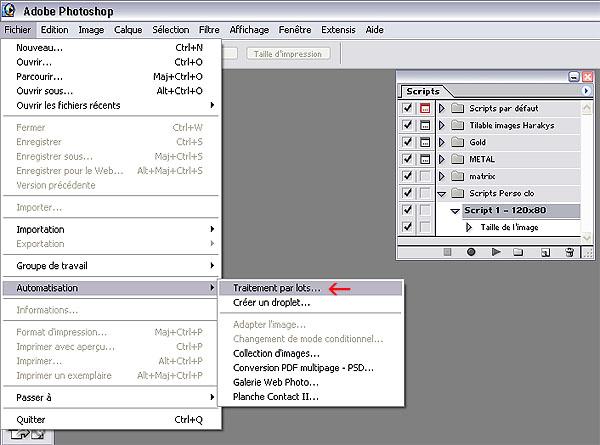The height and width of the screenshot is (445, 600).
Task: Click folder icon of Tilable images Harakys
Action: (457, 125)
